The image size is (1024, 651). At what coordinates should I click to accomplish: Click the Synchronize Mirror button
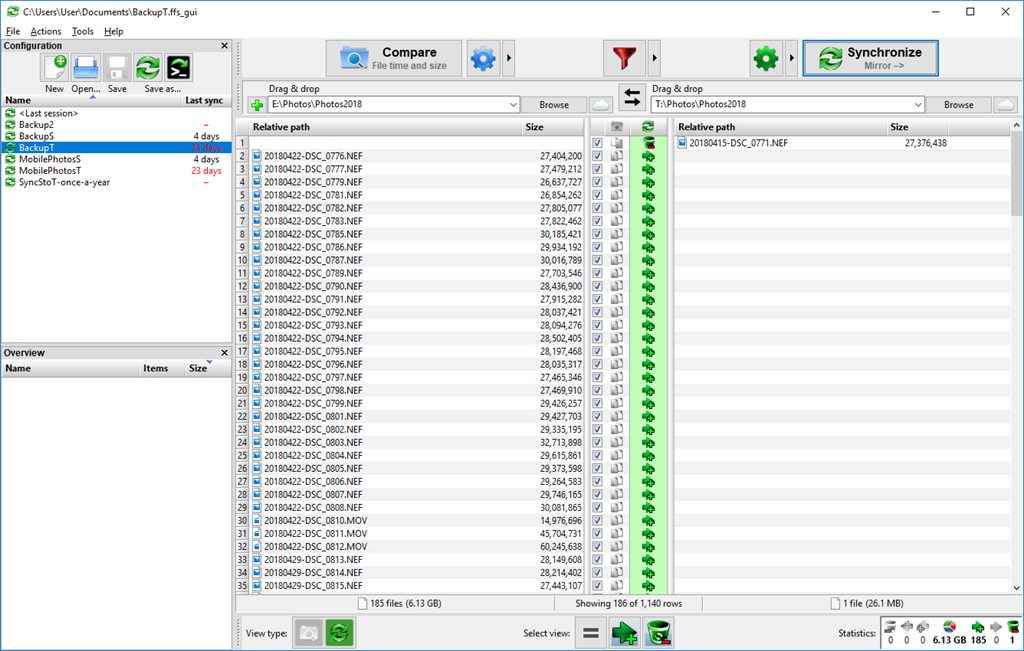(x=871, y=59)
